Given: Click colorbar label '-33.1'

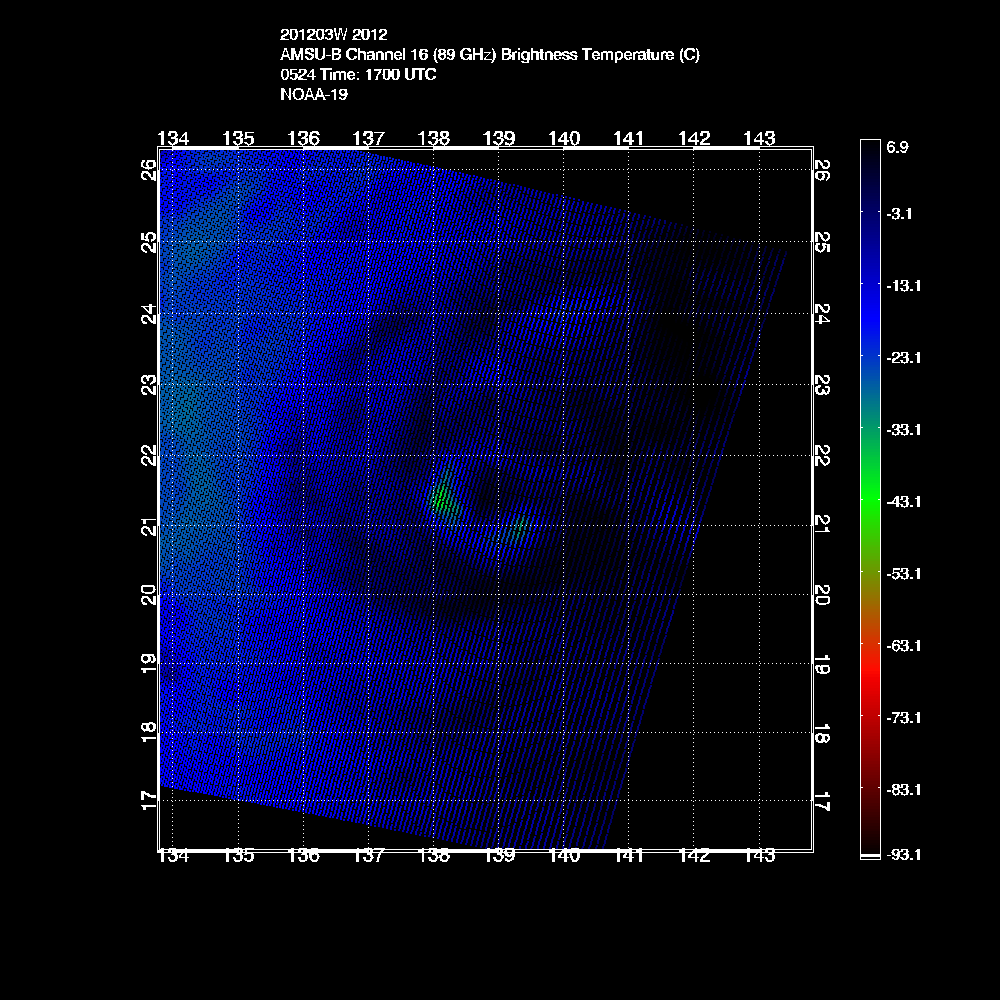Looking at the screenshot, I should click(904, 430).
